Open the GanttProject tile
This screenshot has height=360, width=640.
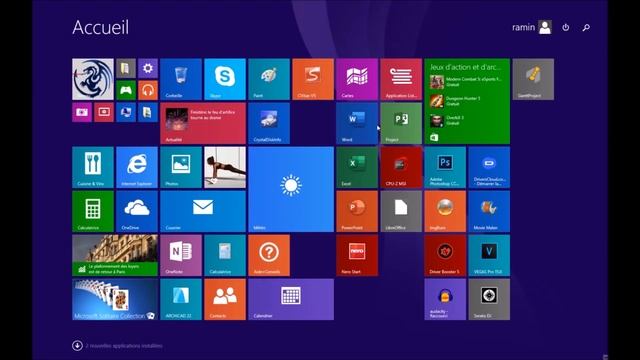coord(533,79)
